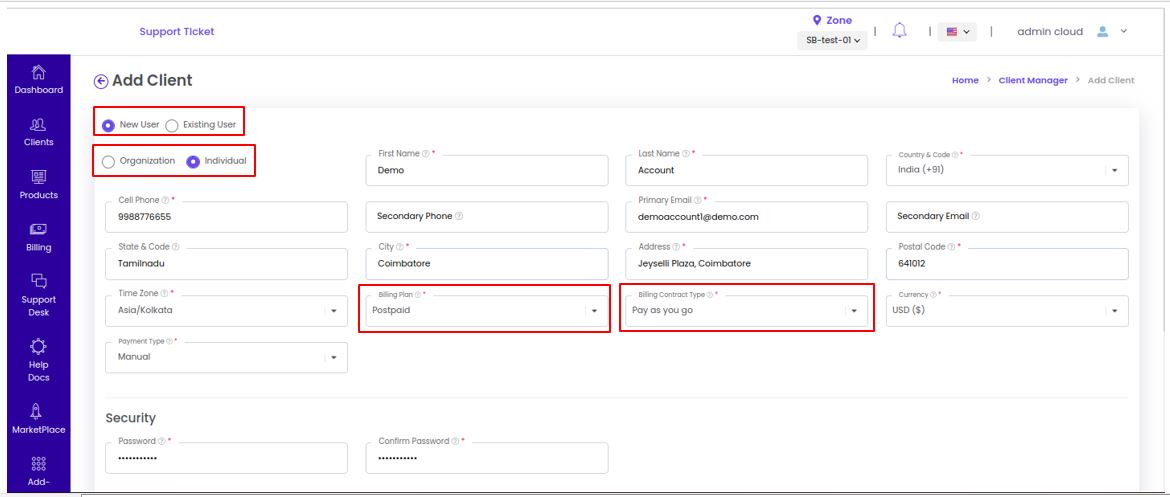Click the help icon next to Last Name
The height and width of the screenshot is (497, 1170).
pyautogui.click(x=686, y=154)
